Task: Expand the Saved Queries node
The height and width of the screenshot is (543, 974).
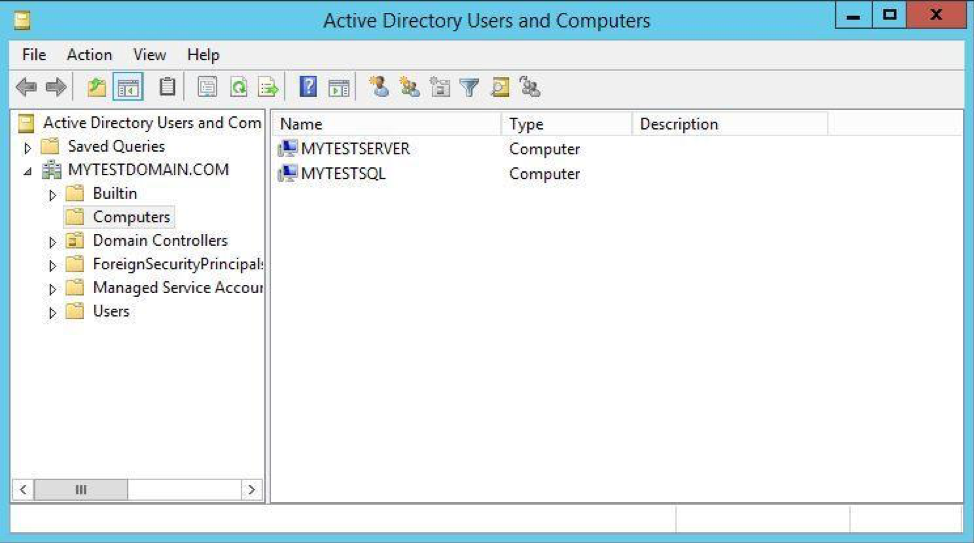Action: click(28, 147)
